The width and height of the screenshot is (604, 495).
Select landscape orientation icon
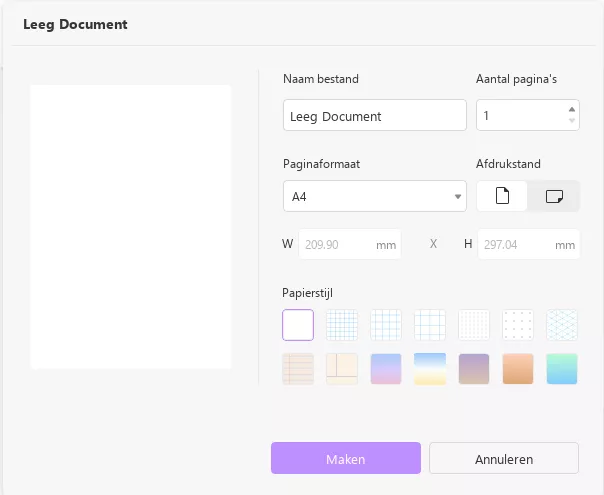click(x=554, y=196)
